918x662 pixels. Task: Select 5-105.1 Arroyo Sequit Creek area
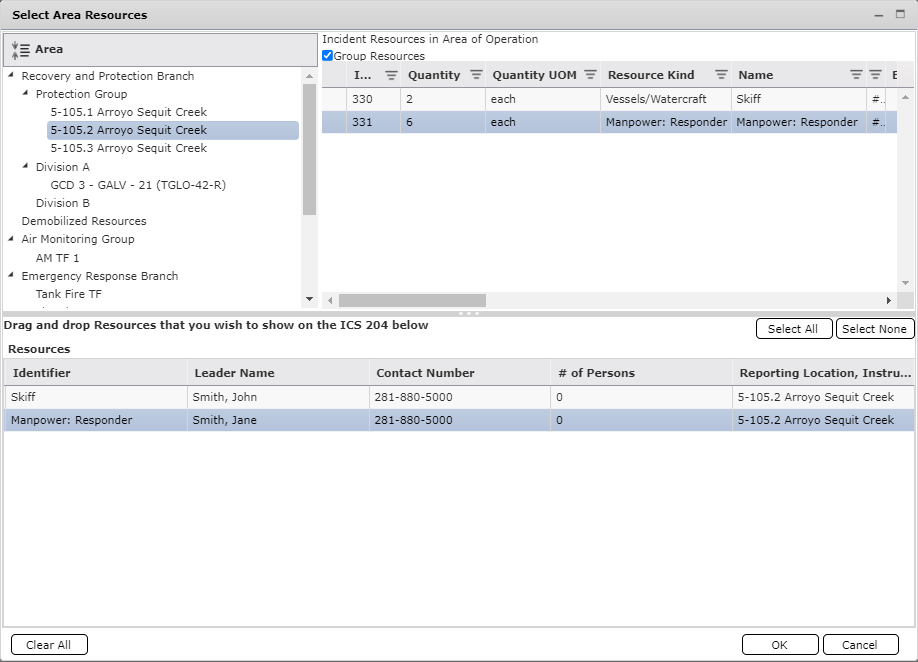(x=128, y=112)
